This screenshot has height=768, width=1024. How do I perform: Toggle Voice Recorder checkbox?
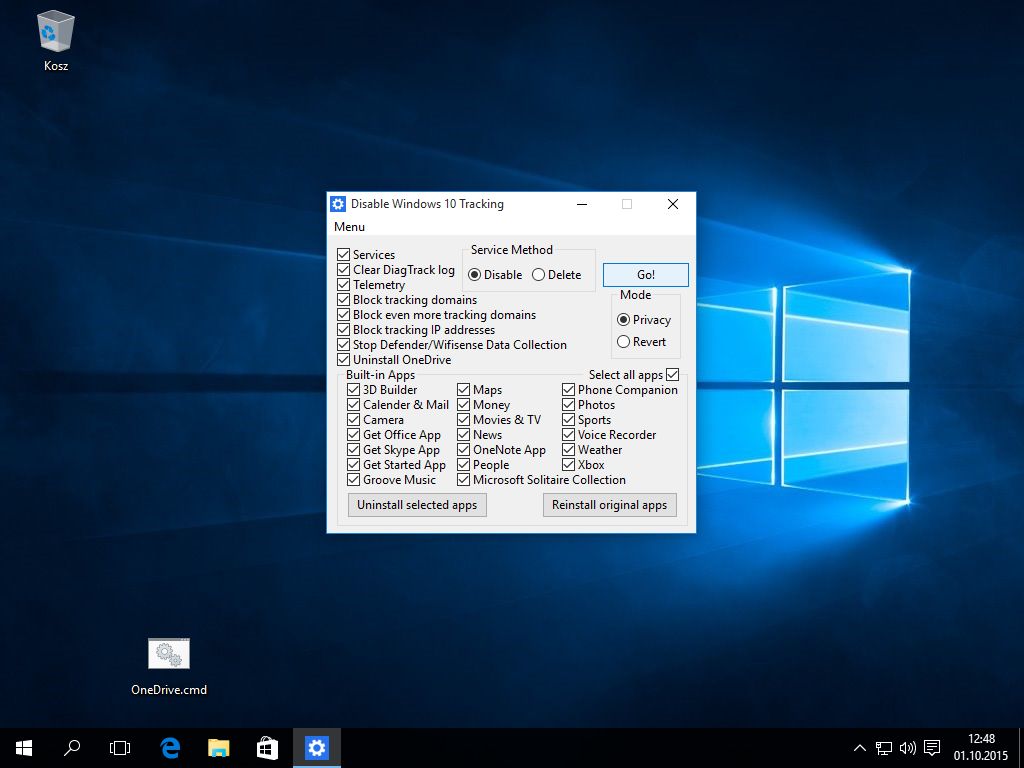coord(568,434)
